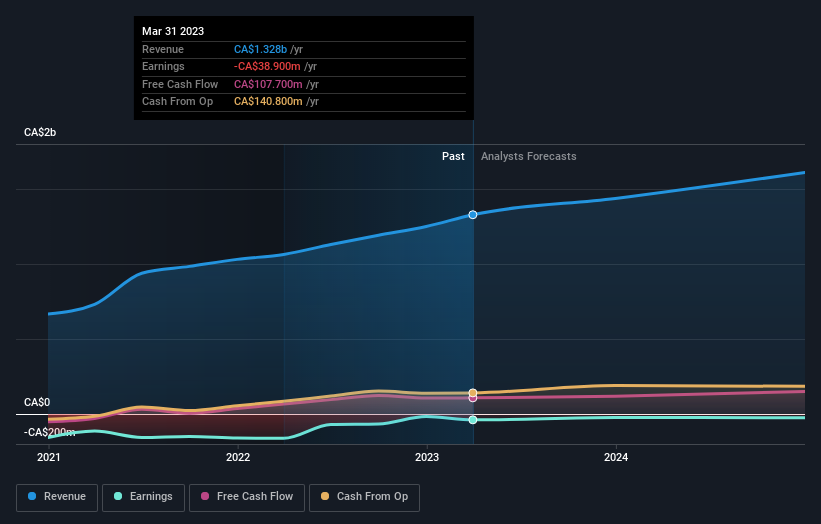
Task: Toggle the Free Cash Flow legend button
Action: (247, 497)
